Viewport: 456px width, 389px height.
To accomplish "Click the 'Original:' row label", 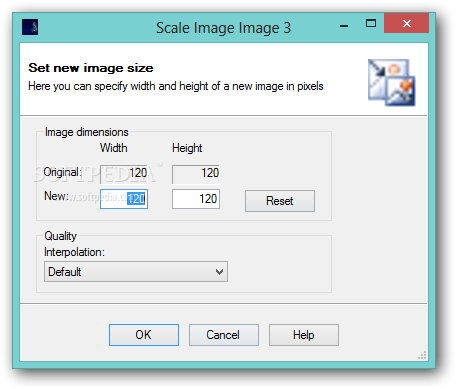I will [63, 172].
